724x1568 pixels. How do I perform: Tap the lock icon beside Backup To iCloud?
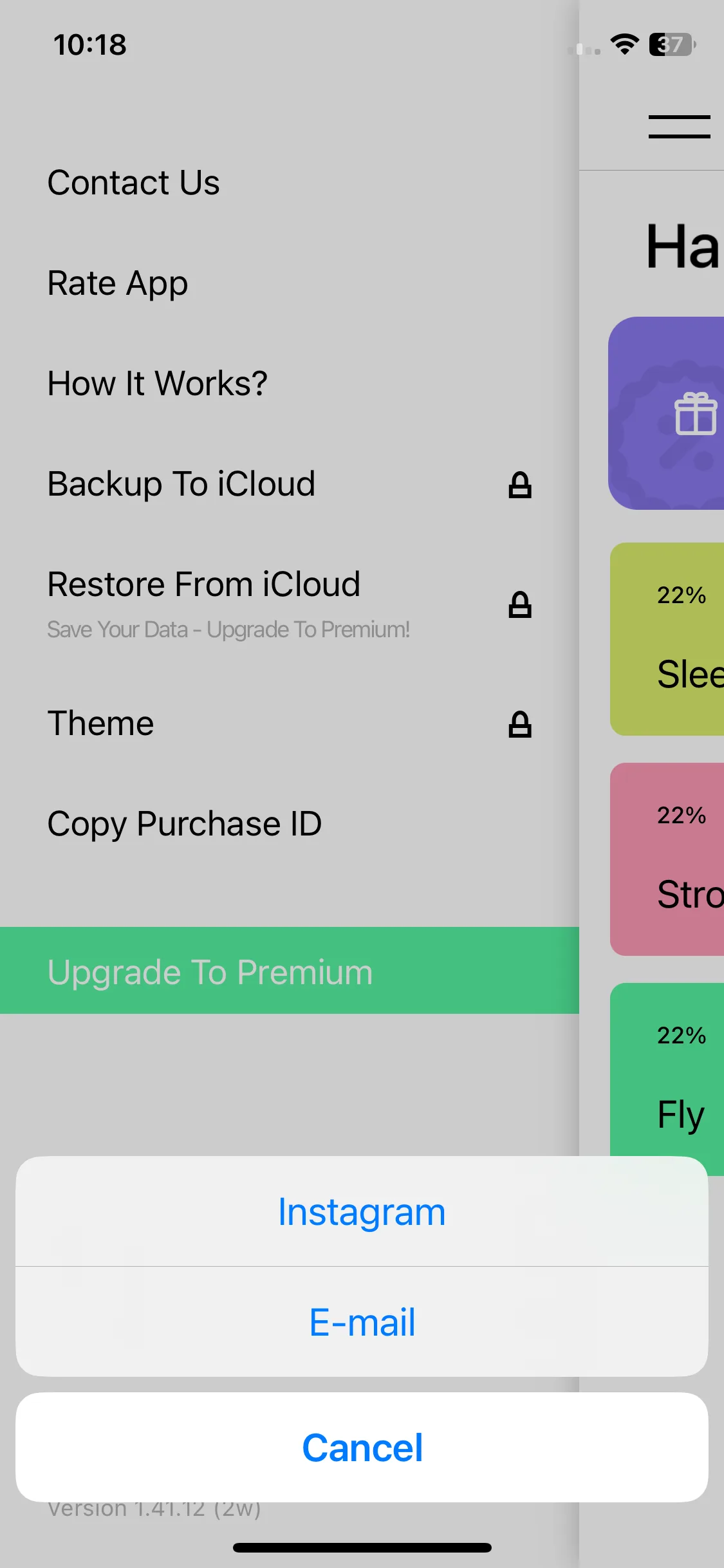(520, 485)
